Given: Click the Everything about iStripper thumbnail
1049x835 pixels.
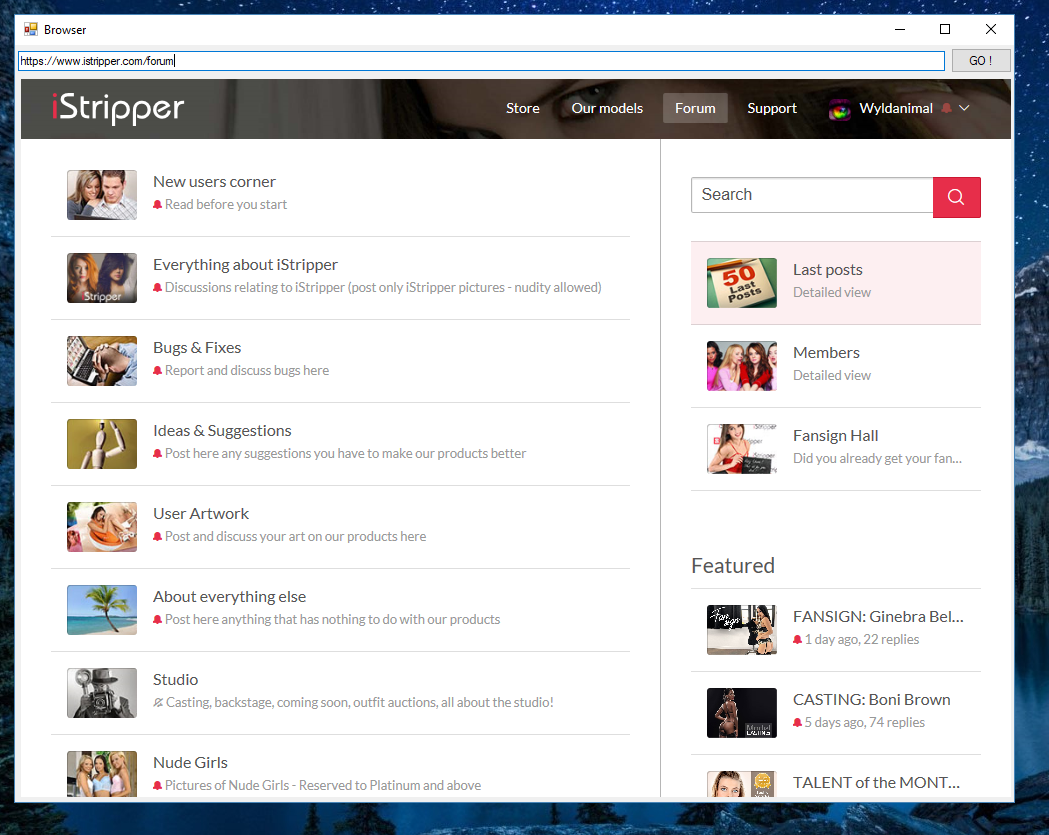Looking at the screenshot, I should [102, 278].
